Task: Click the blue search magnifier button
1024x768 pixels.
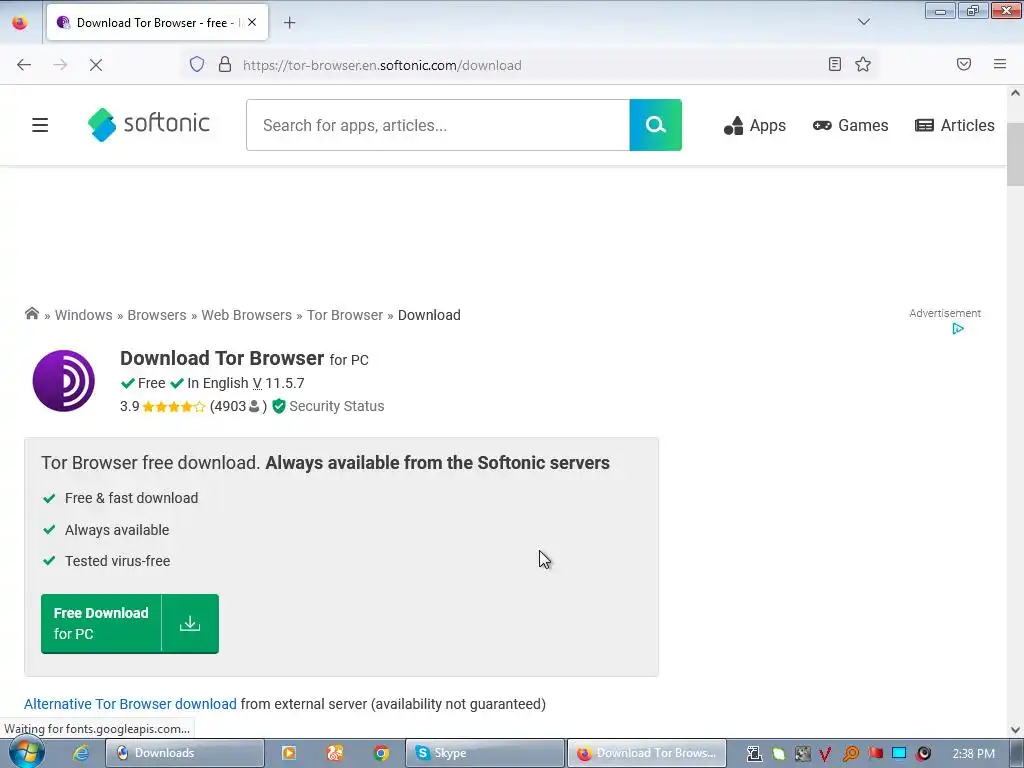Action: pyautogui.click(x=656, y=125)
